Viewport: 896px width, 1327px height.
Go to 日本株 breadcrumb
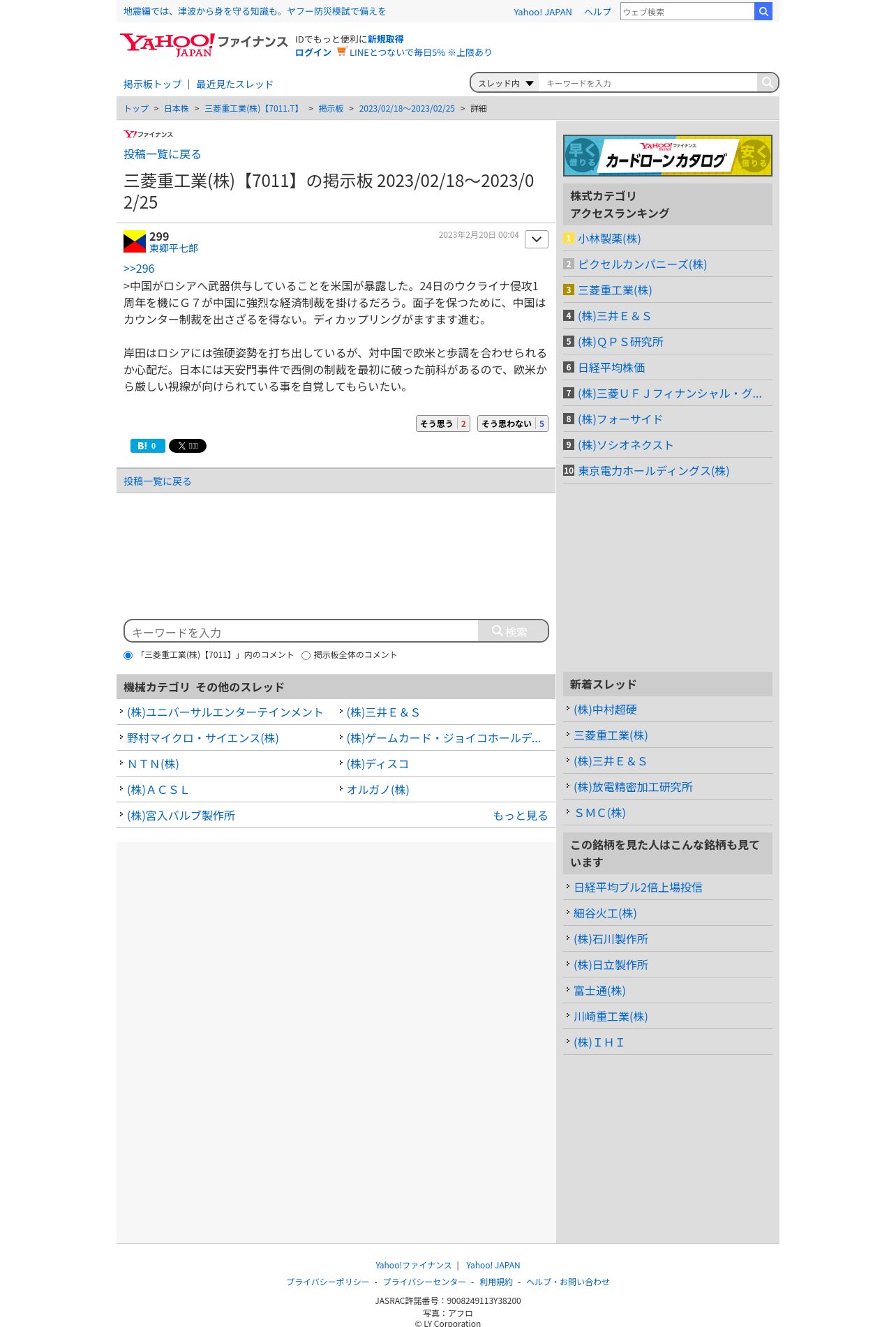click(x=177, y=109)
